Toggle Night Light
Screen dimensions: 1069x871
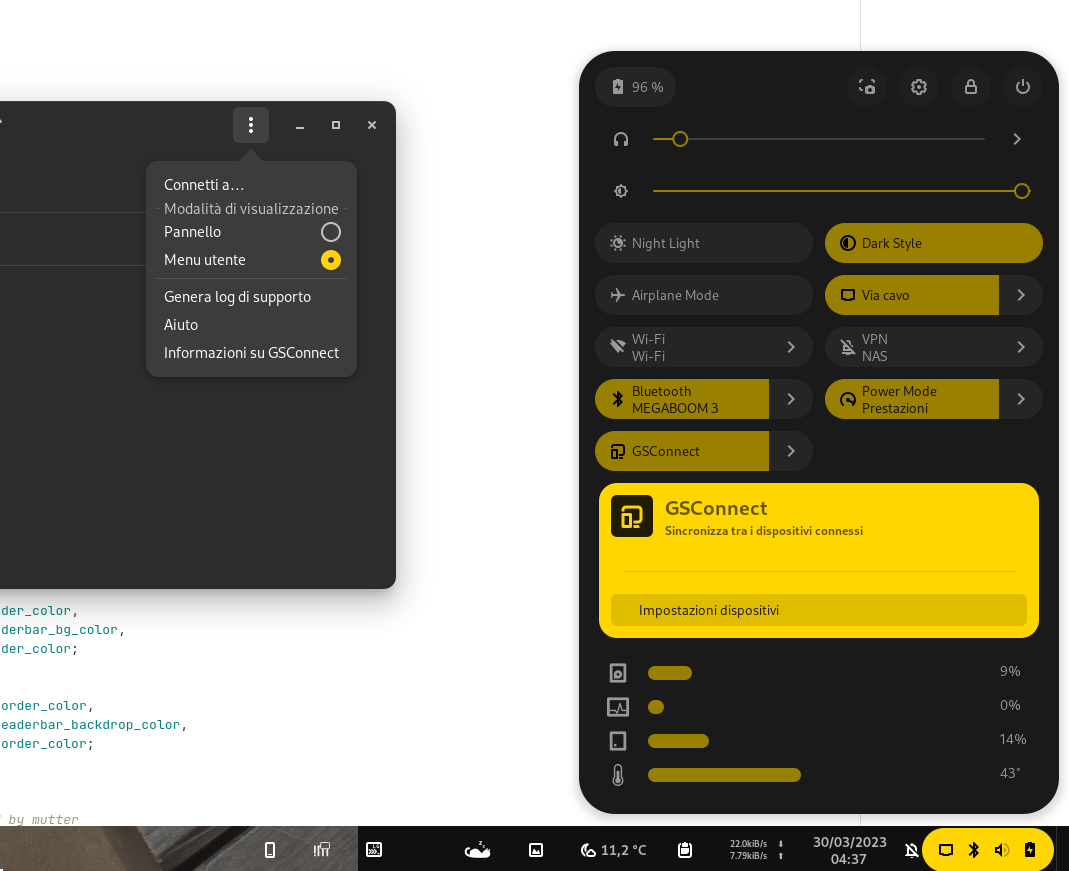click(x=704, y=243)
